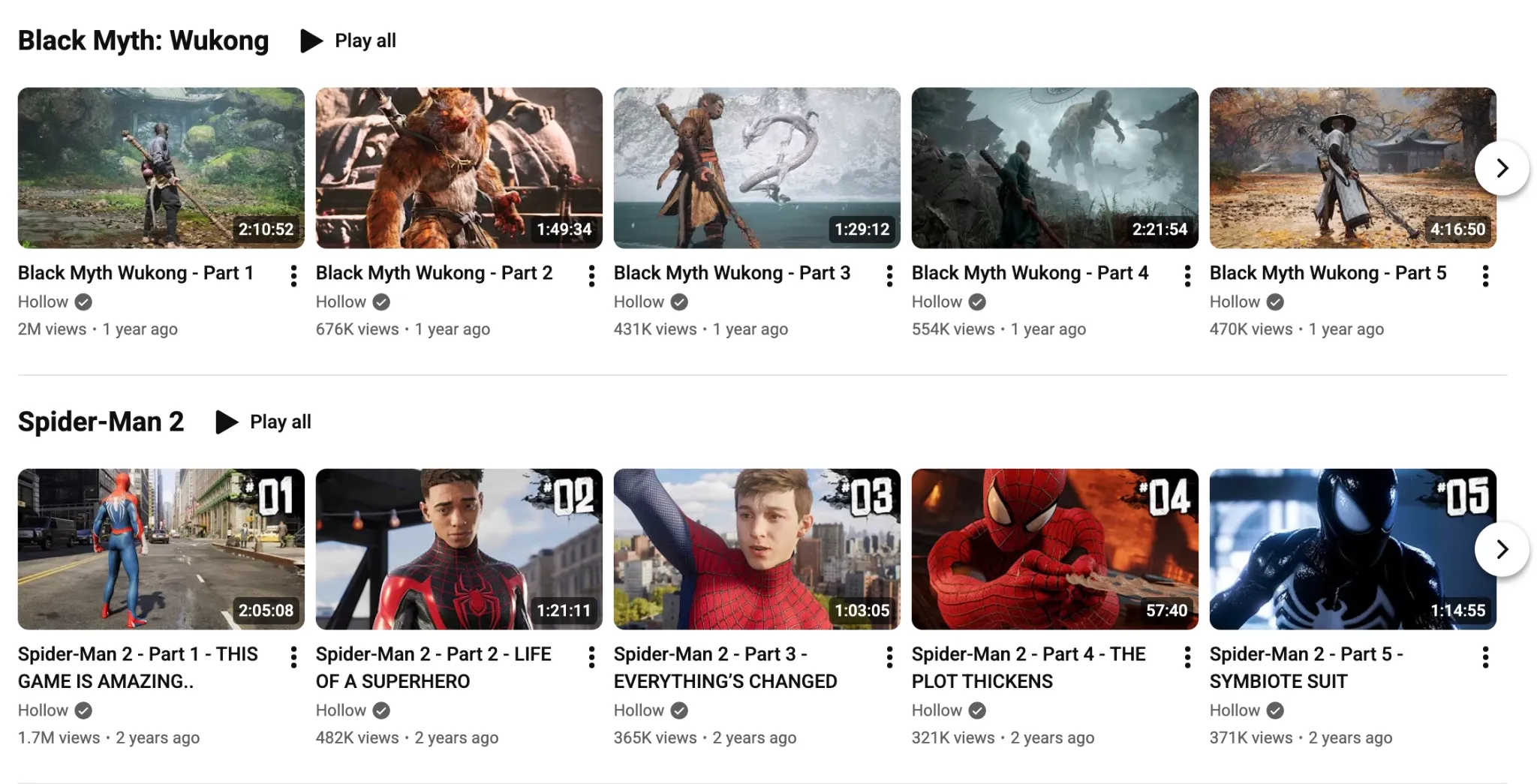Viewport: 1537px width, 784px height.
Task: Click title Spider-Man 2 Part 4 THE PLOT THICKENS
Action: [1029, 668]
